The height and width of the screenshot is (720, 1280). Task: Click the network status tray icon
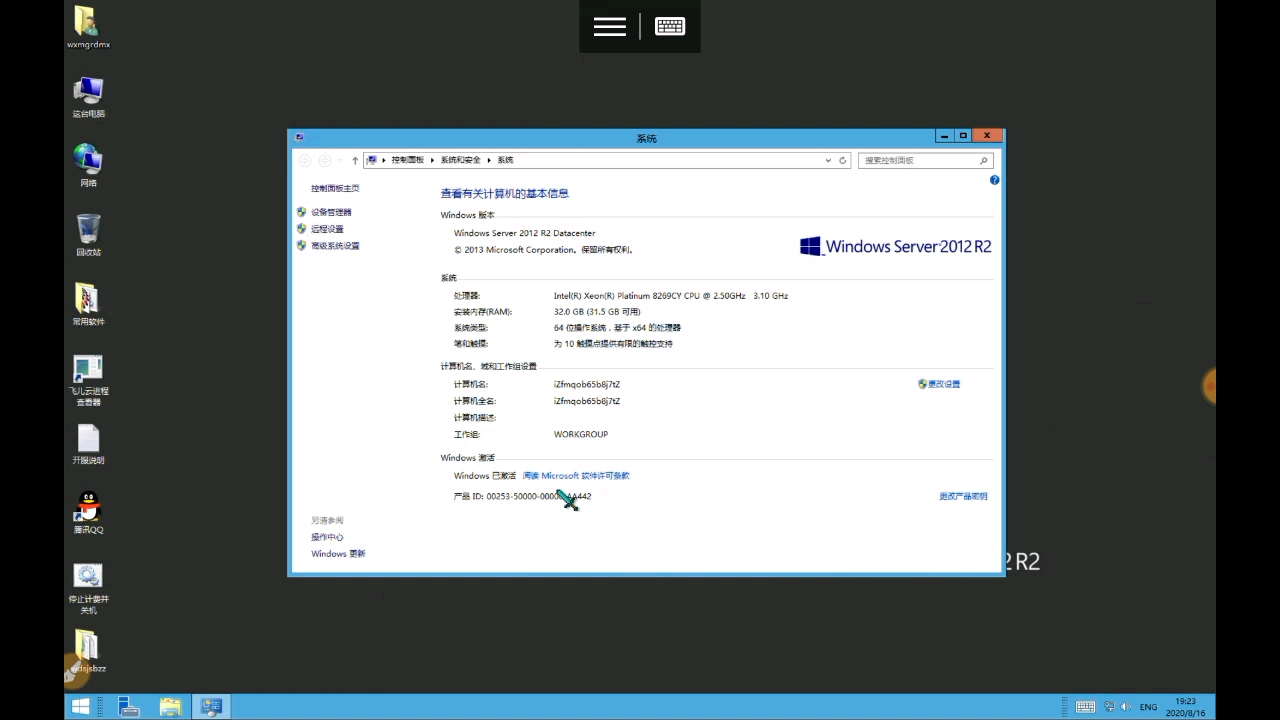coord(1110,707)
